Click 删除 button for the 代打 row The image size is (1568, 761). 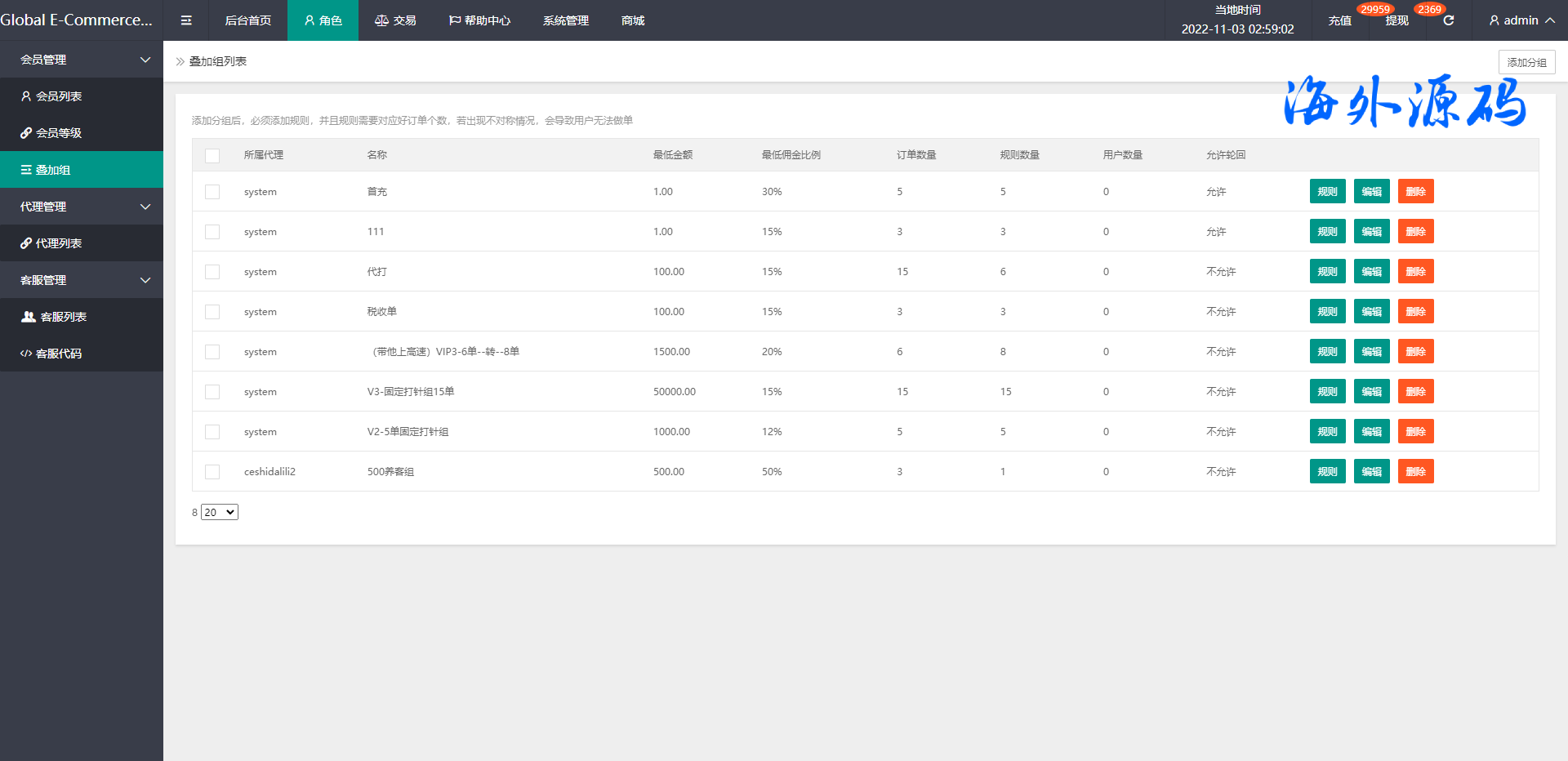1415,272
